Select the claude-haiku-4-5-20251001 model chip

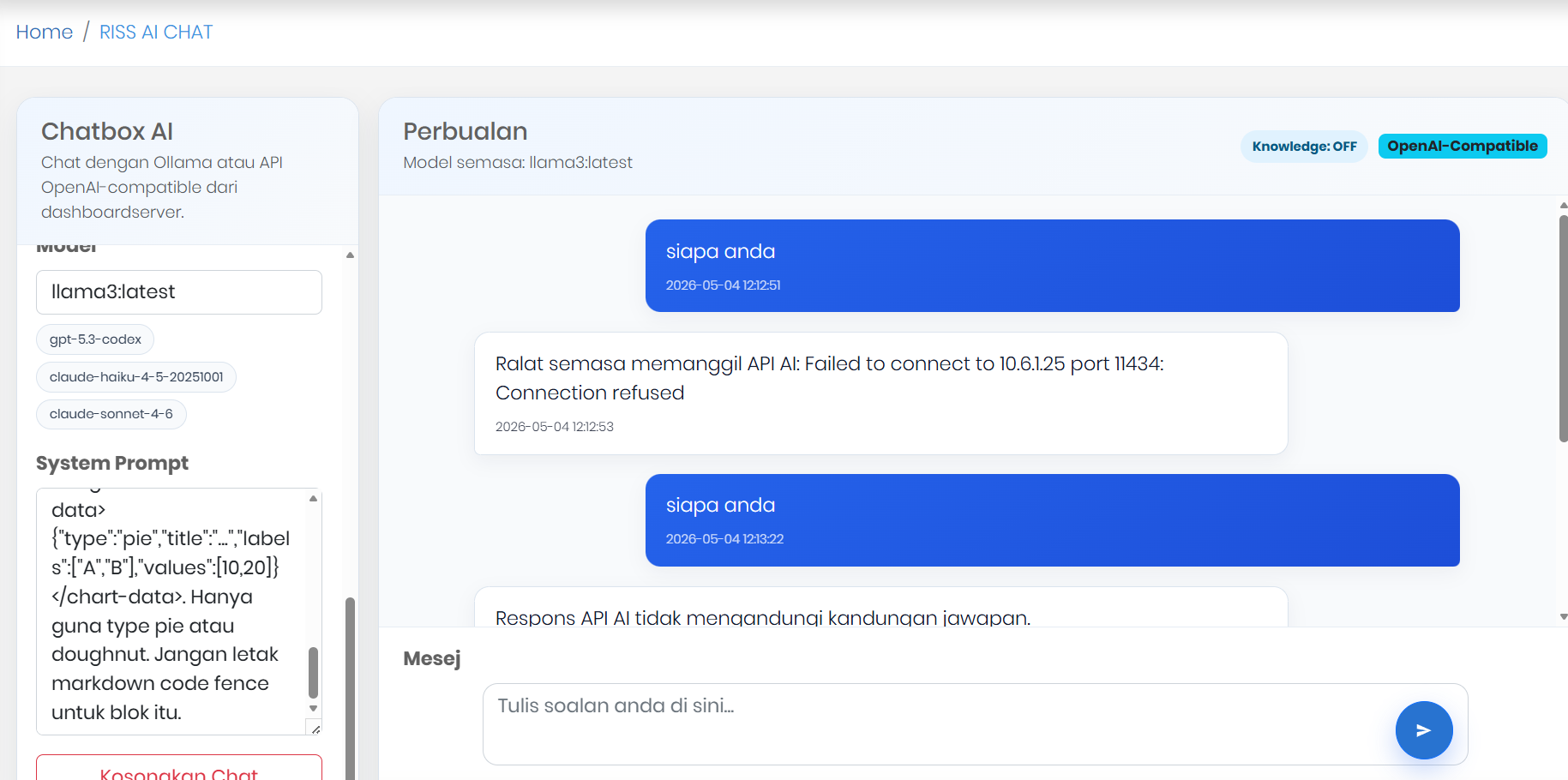136,377
